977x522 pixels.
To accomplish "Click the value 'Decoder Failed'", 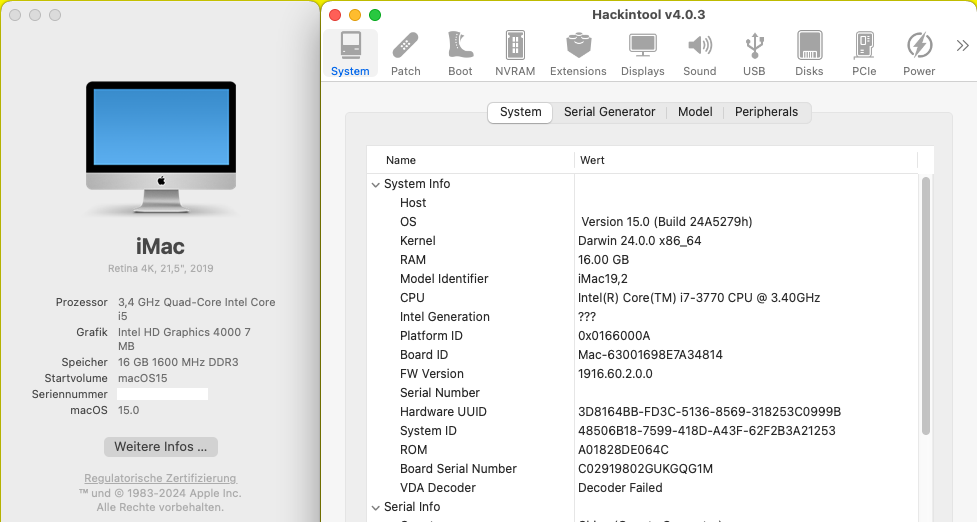I will tap(620, 488).
